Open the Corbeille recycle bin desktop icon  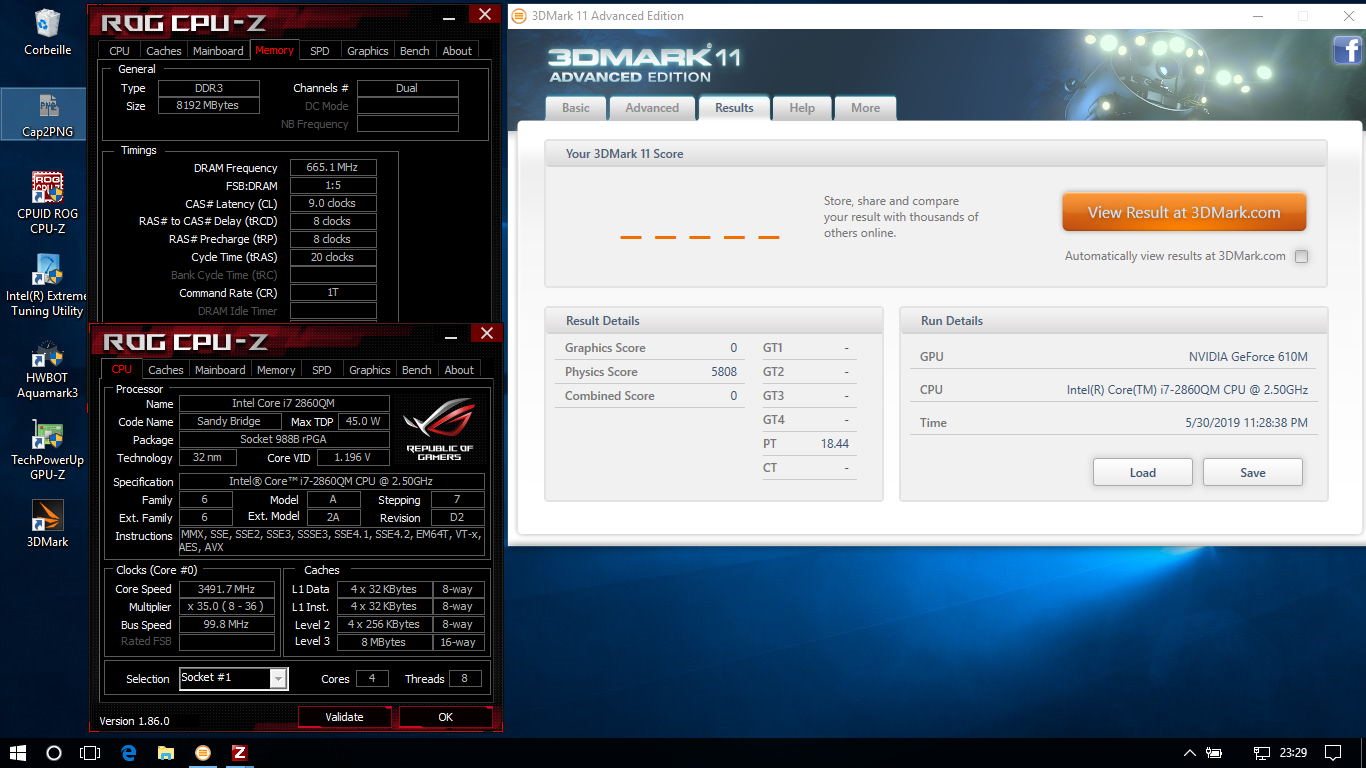[47, 32]
